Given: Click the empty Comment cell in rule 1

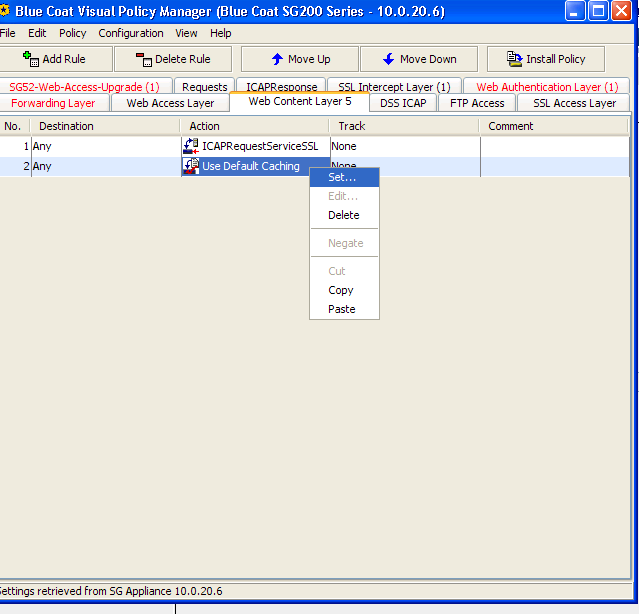Looking at the screenshot, I should 555,146.
